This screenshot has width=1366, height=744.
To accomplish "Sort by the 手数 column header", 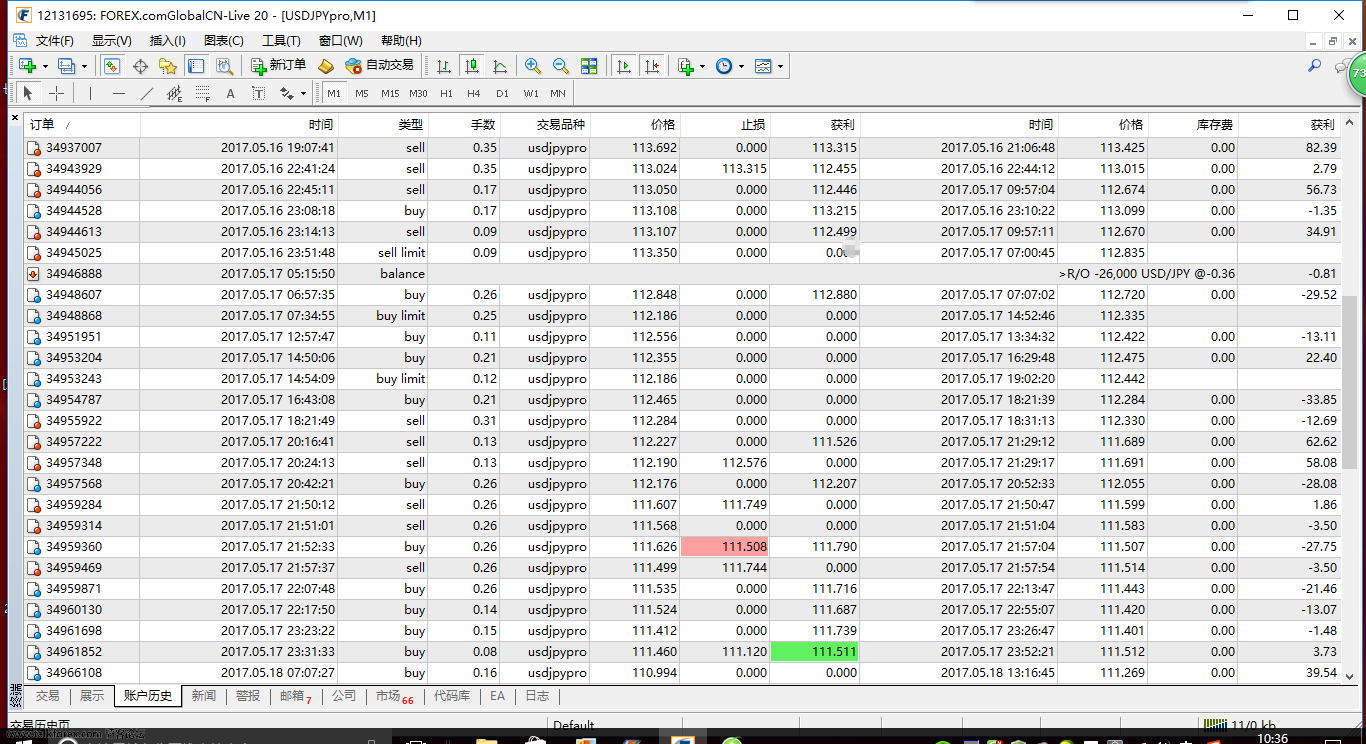I will (464, 125).
